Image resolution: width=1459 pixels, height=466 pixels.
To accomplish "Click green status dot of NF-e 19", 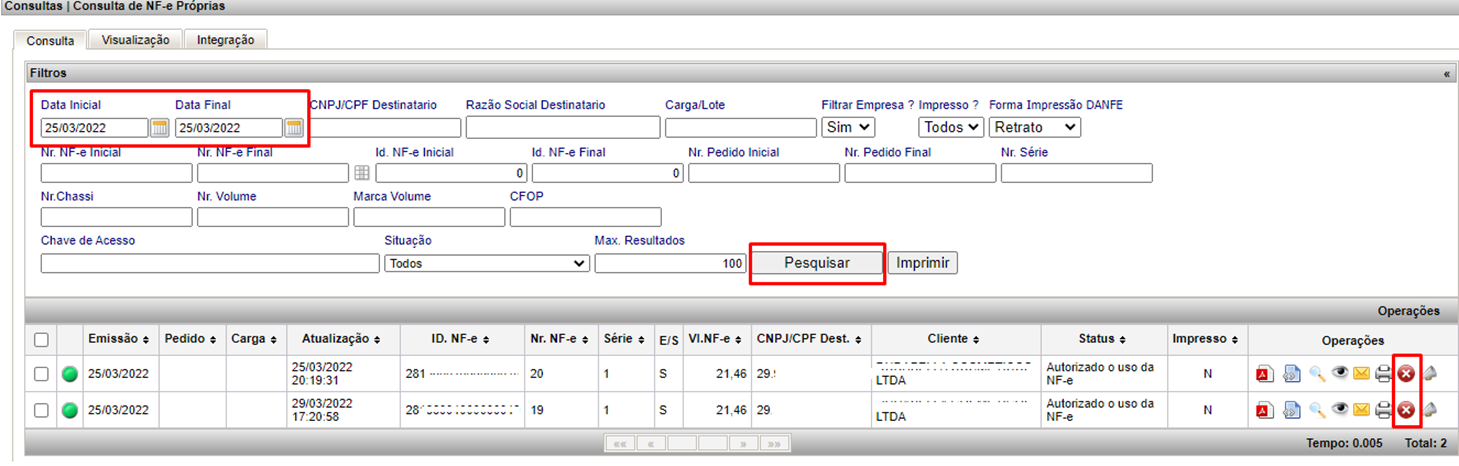I will click(x=70, y=410).
